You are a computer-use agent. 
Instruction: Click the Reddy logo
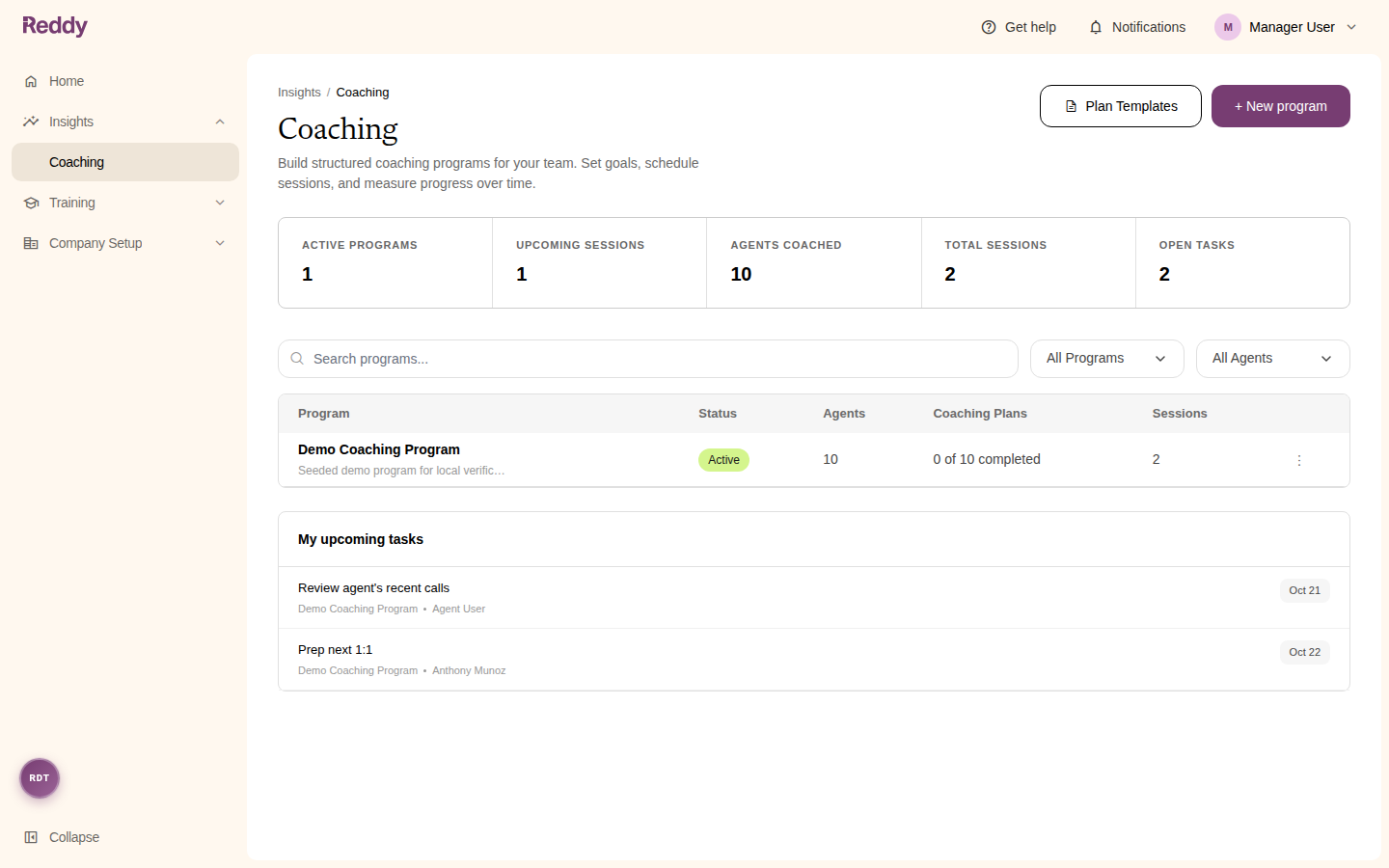click(x=55, y=26)
